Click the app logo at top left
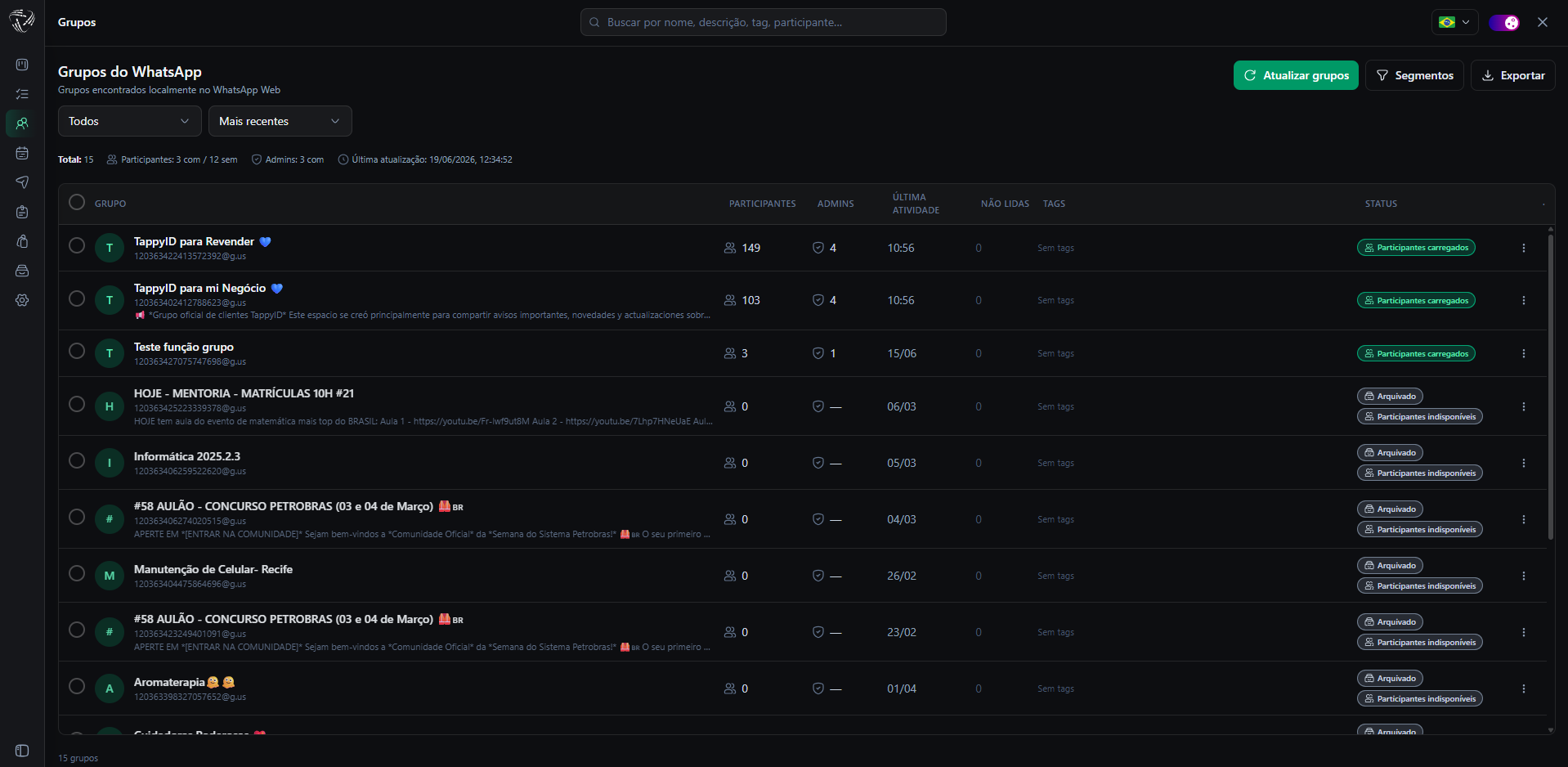This screenshot has height=767, width=1568. tap(22, 21)
